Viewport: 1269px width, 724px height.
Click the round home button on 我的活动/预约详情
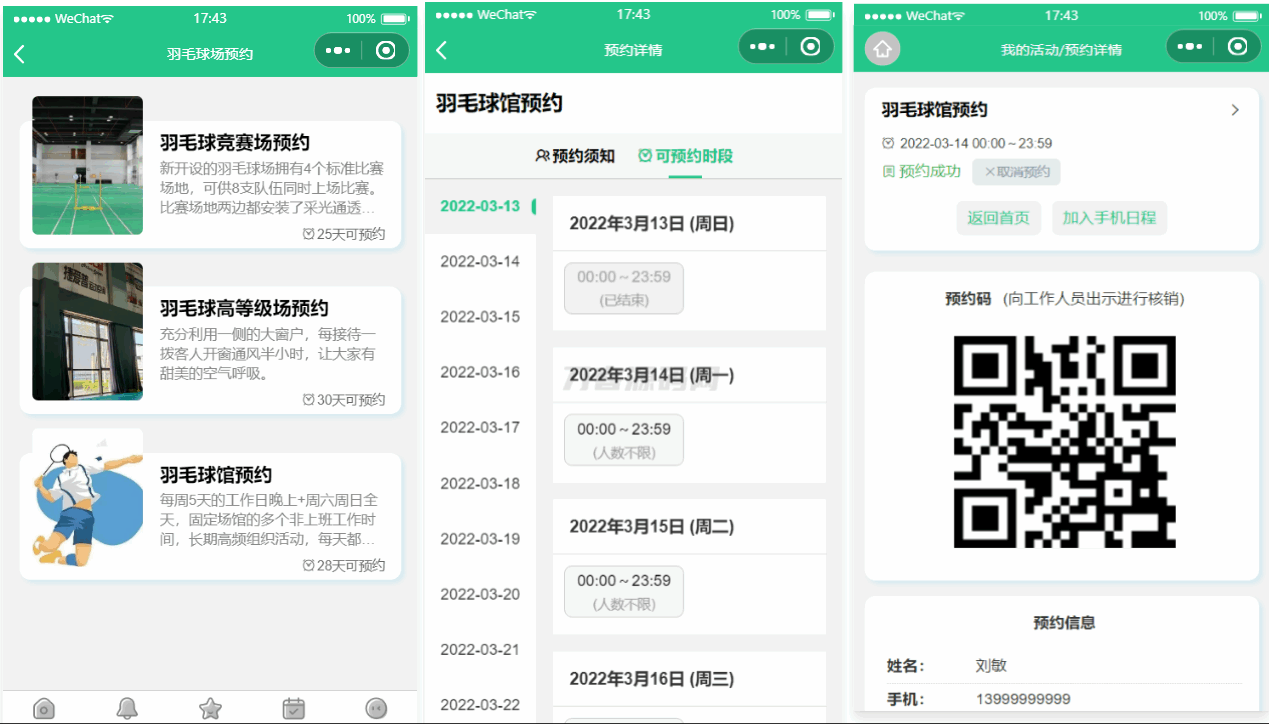click(882, 49)
